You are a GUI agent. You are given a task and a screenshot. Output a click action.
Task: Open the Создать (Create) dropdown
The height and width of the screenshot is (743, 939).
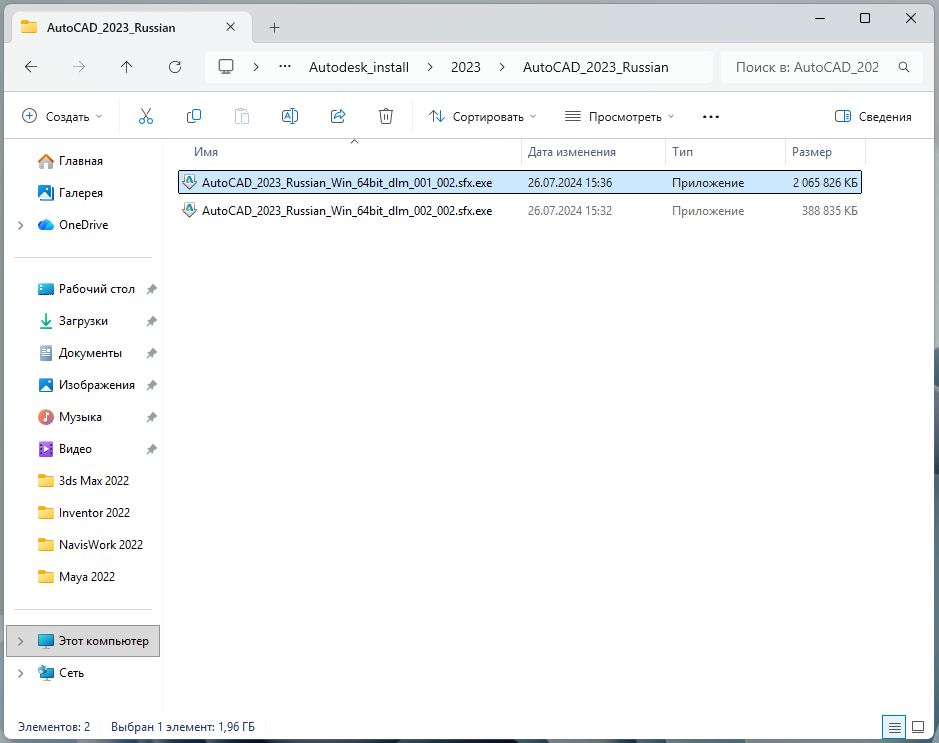click(62, 116)
